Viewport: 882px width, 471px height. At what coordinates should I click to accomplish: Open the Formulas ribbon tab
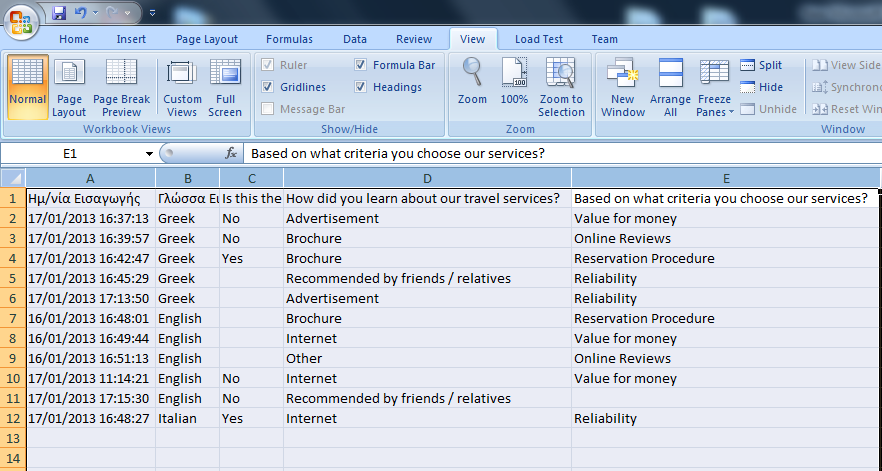289,39
